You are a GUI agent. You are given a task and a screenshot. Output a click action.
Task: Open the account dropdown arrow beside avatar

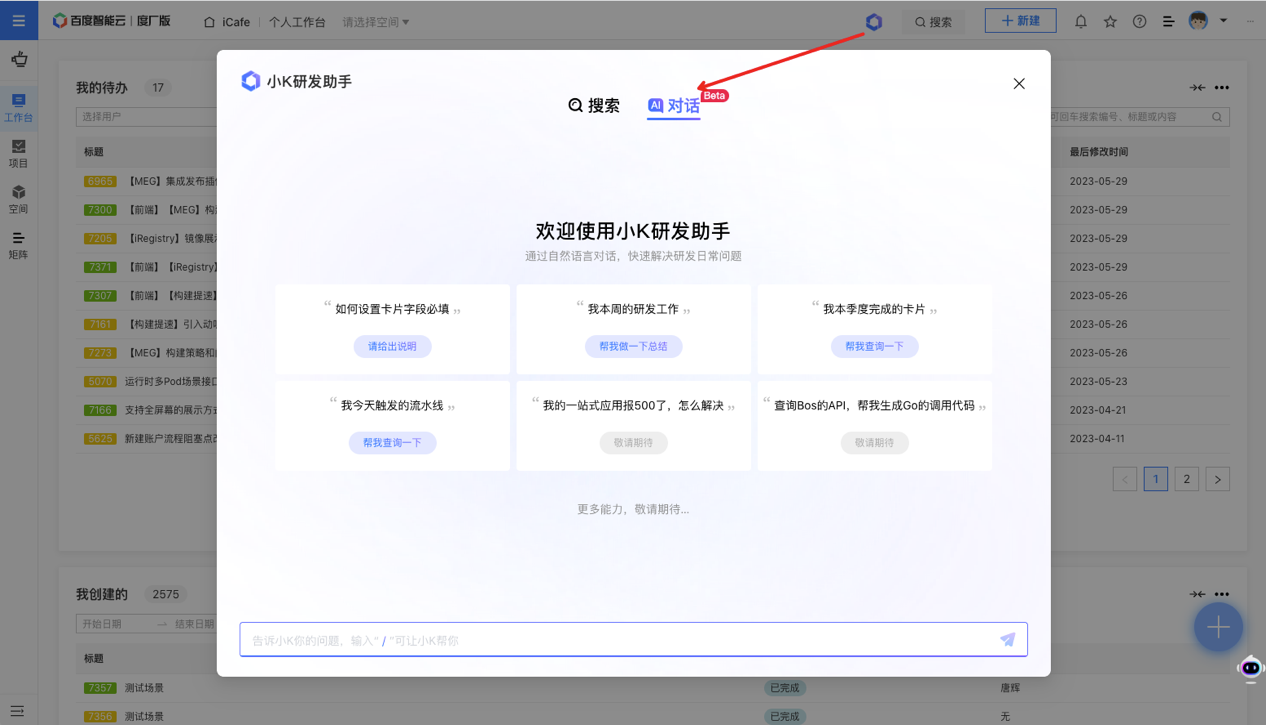[1222, 21]
